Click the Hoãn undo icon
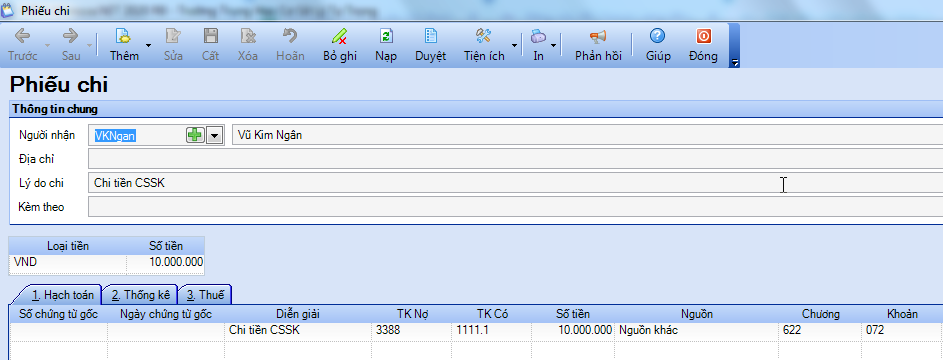Viewport: 943px width, 360px height. click(290, 36)
